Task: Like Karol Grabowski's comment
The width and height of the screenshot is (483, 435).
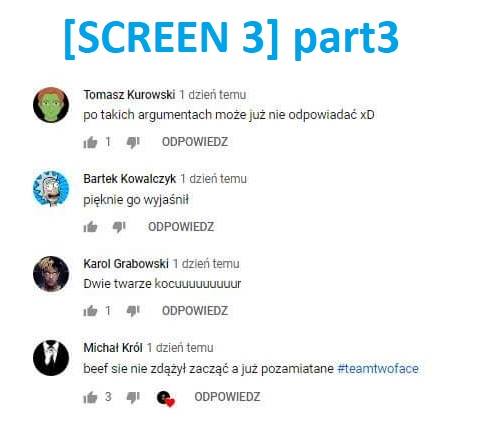Action: 90,311
